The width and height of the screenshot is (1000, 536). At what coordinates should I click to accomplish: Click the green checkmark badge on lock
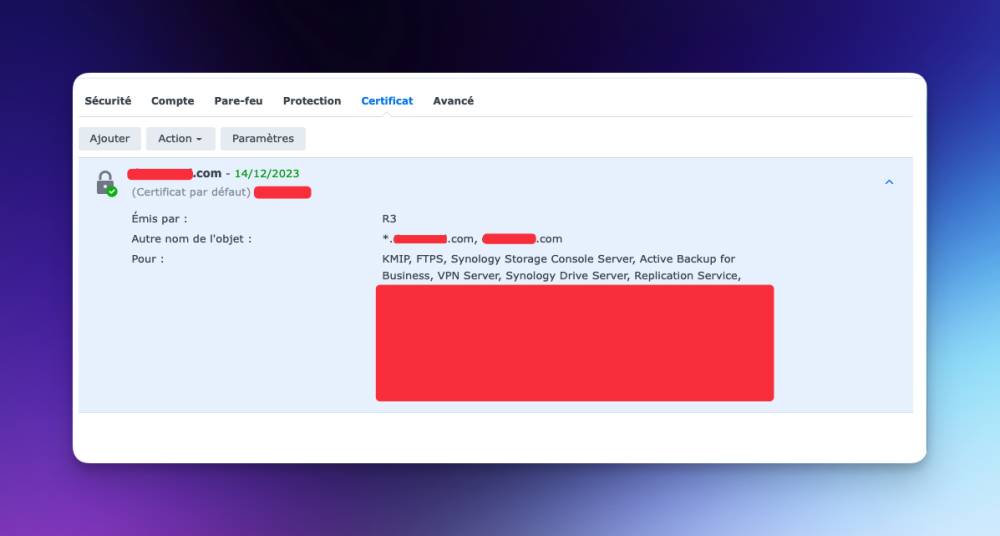click(x=112, y=191)
